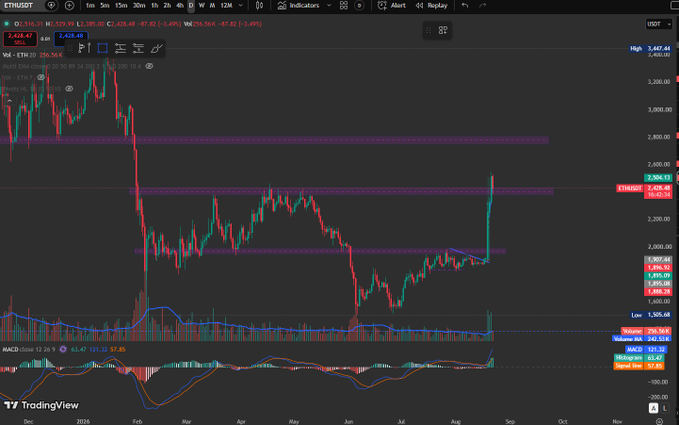Select the M monthly timeframe
Screen dimensions: 679x425
point(212,5)
